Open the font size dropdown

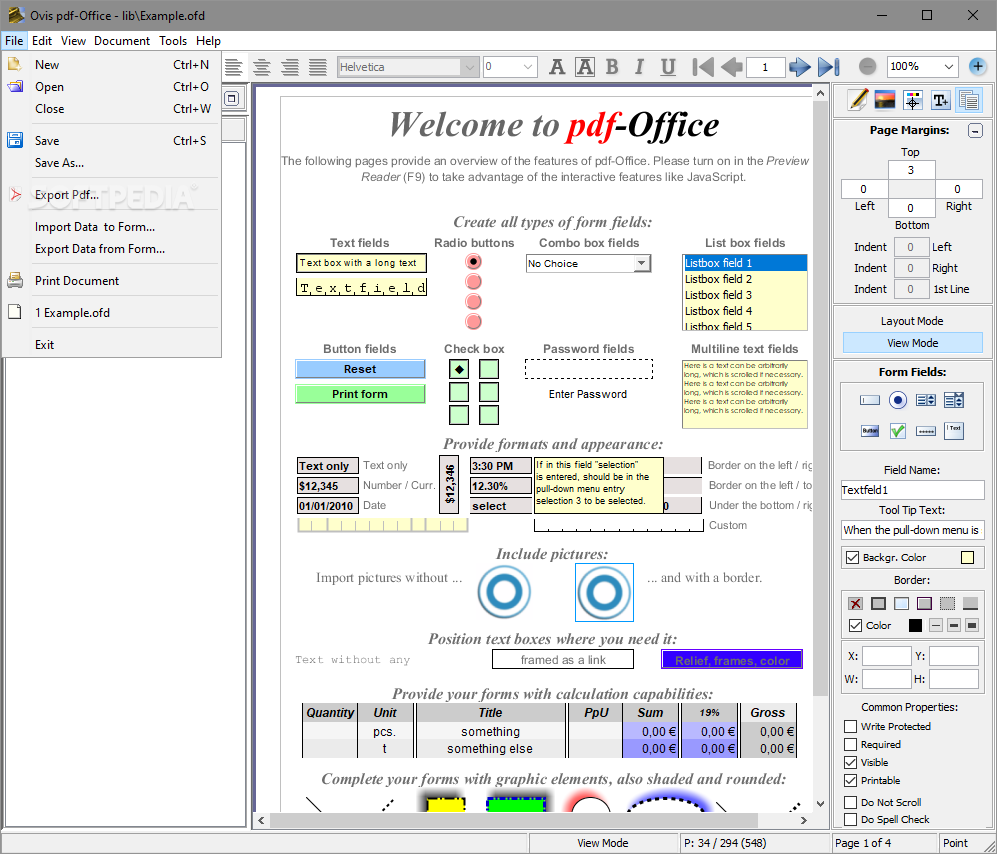528,67
